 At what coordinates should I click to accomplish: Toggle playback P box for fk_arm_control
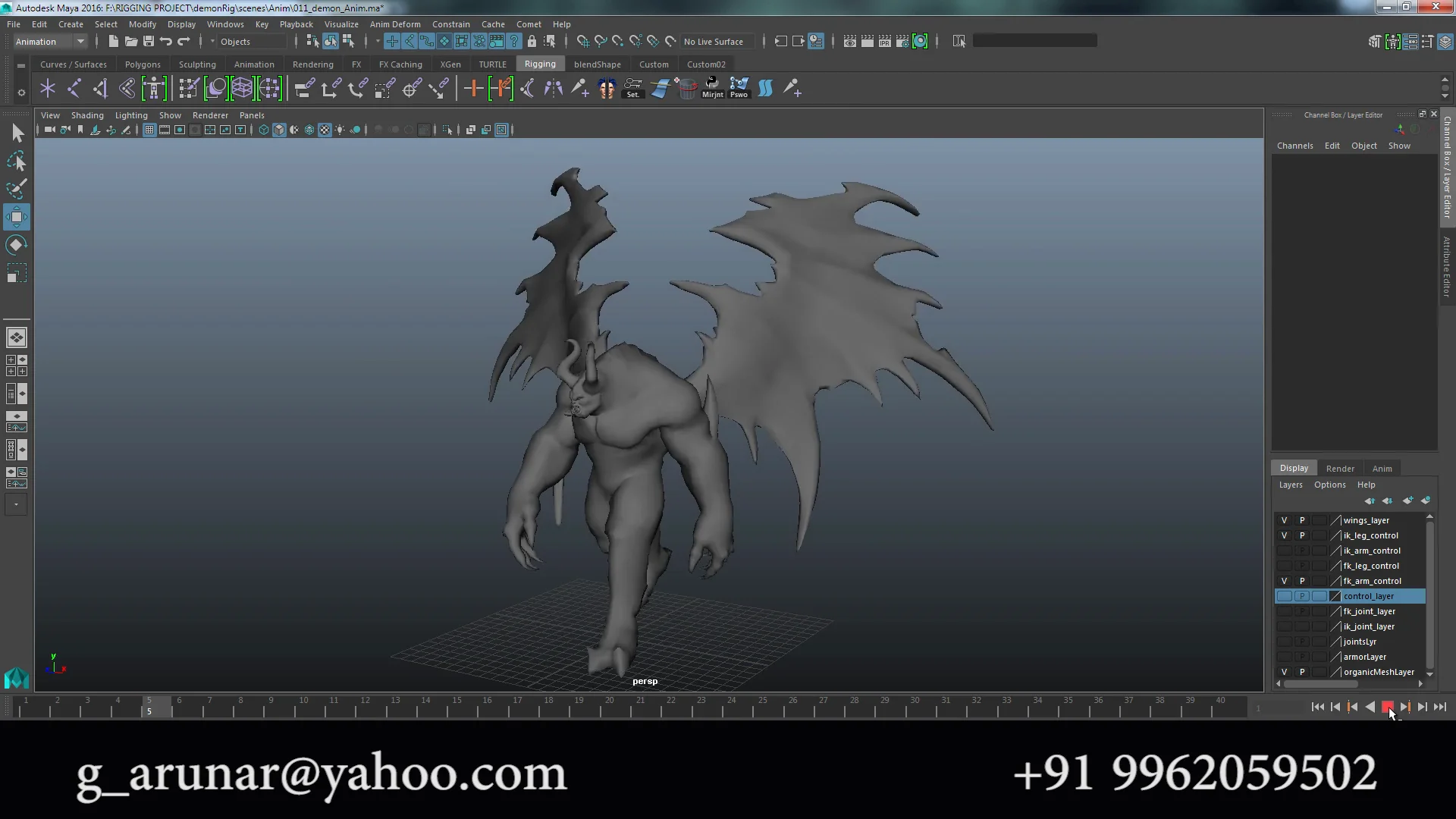[1302, 581]
